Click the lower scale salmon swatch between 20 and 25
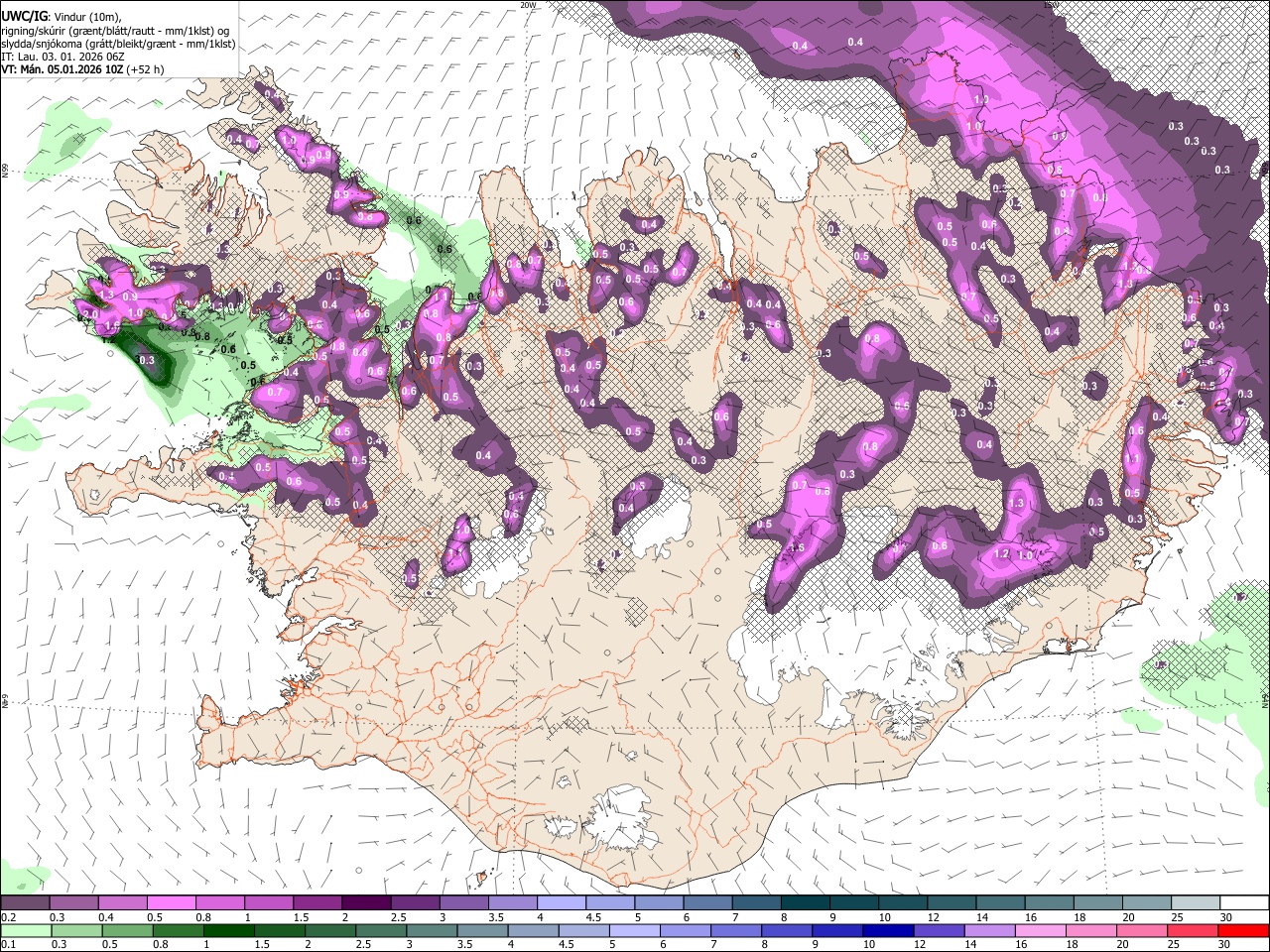 1141,930
